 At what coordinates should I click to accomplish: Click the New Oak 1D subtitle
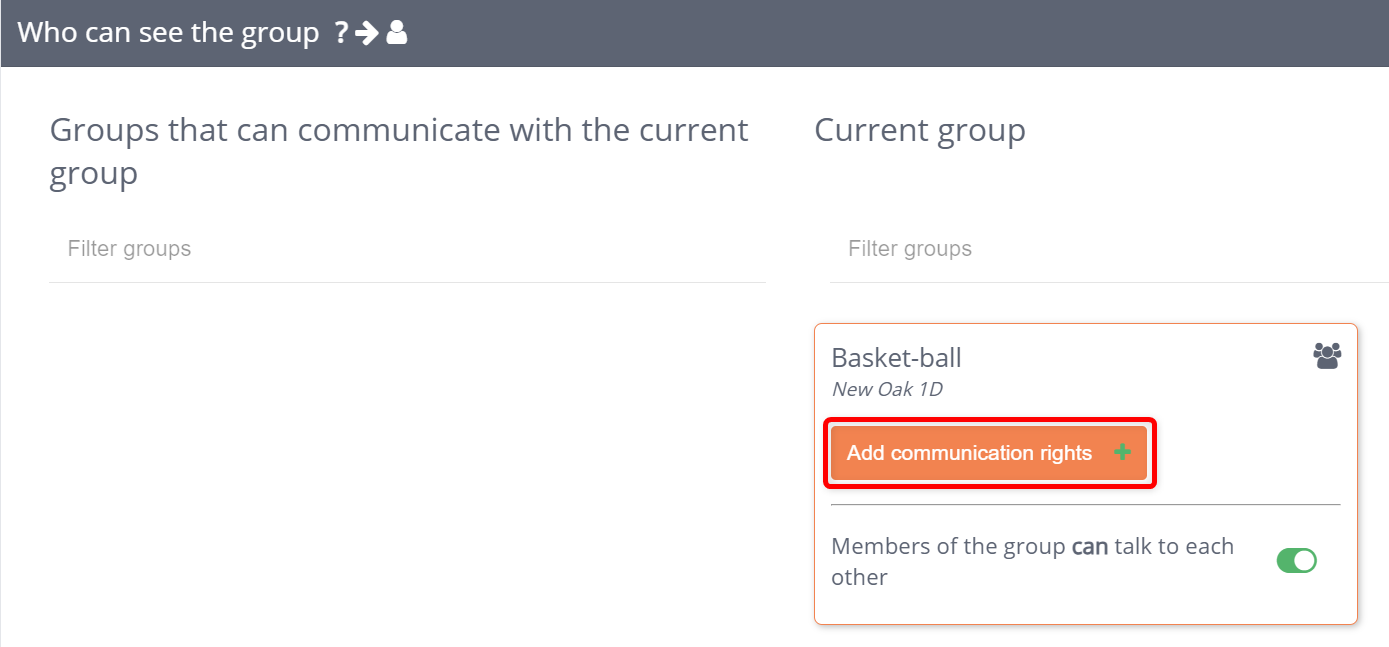click(888, 389)
